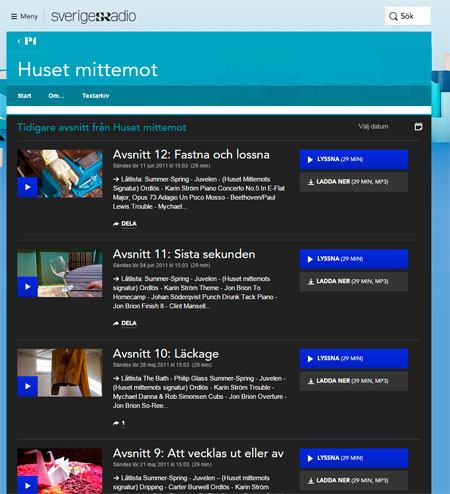This screenshot has width=450, height=494.
Task: Download Avsnitt 9 as MP3
Action: pyautogui.click(x=354, y=481)
